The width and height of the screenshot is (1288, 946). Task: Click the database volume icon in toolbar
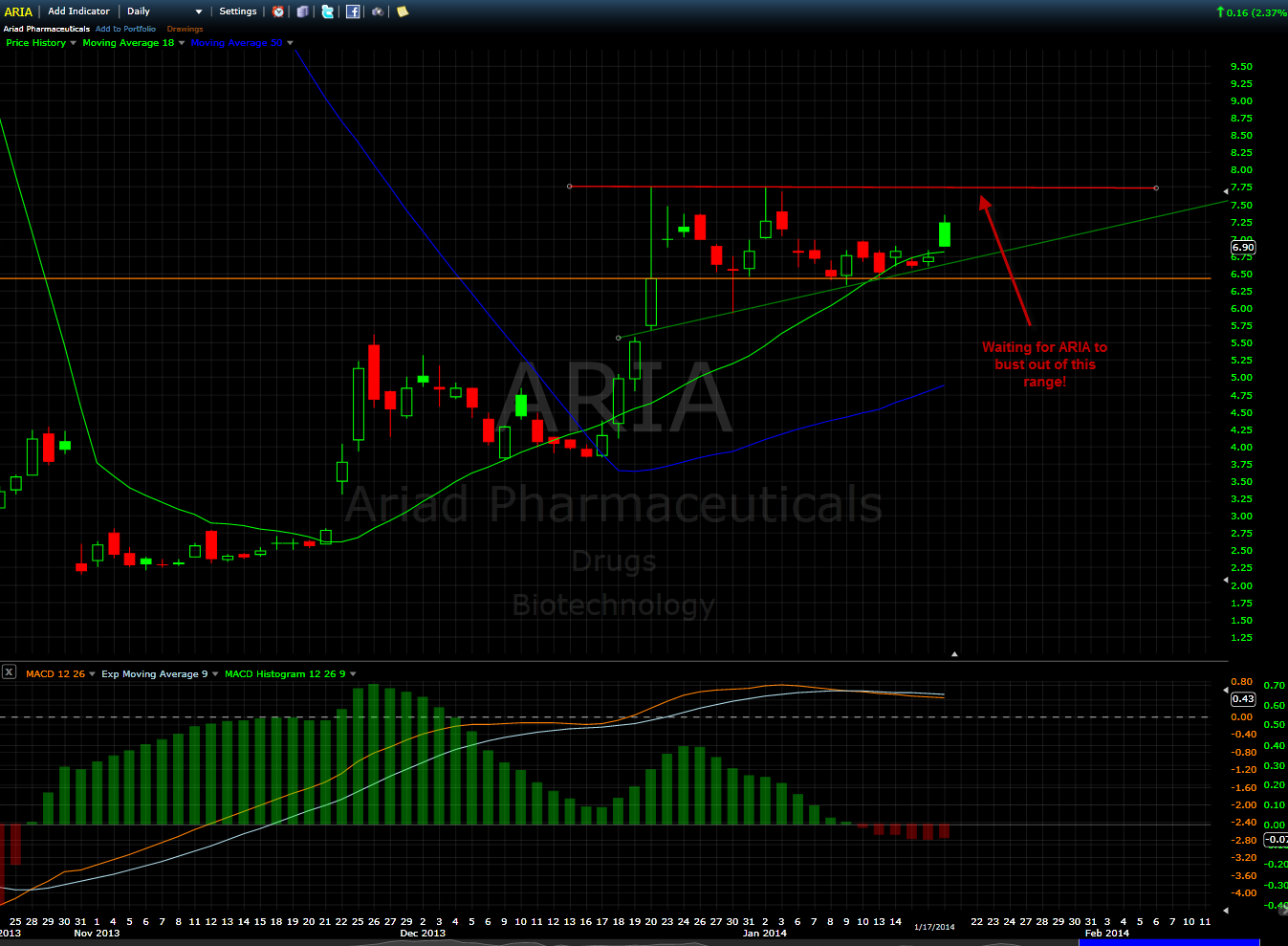click(301, 11)
